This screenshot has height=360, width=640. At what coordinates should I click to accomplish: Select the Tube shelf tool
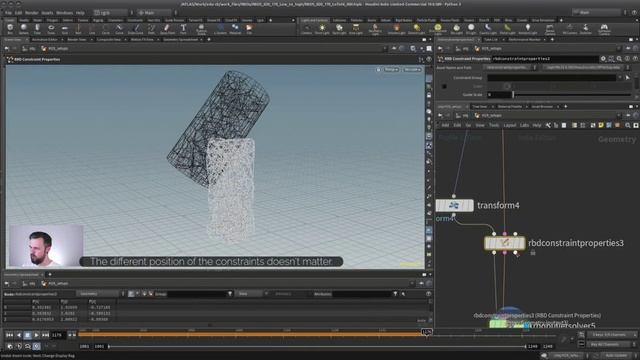click(37, 29)
